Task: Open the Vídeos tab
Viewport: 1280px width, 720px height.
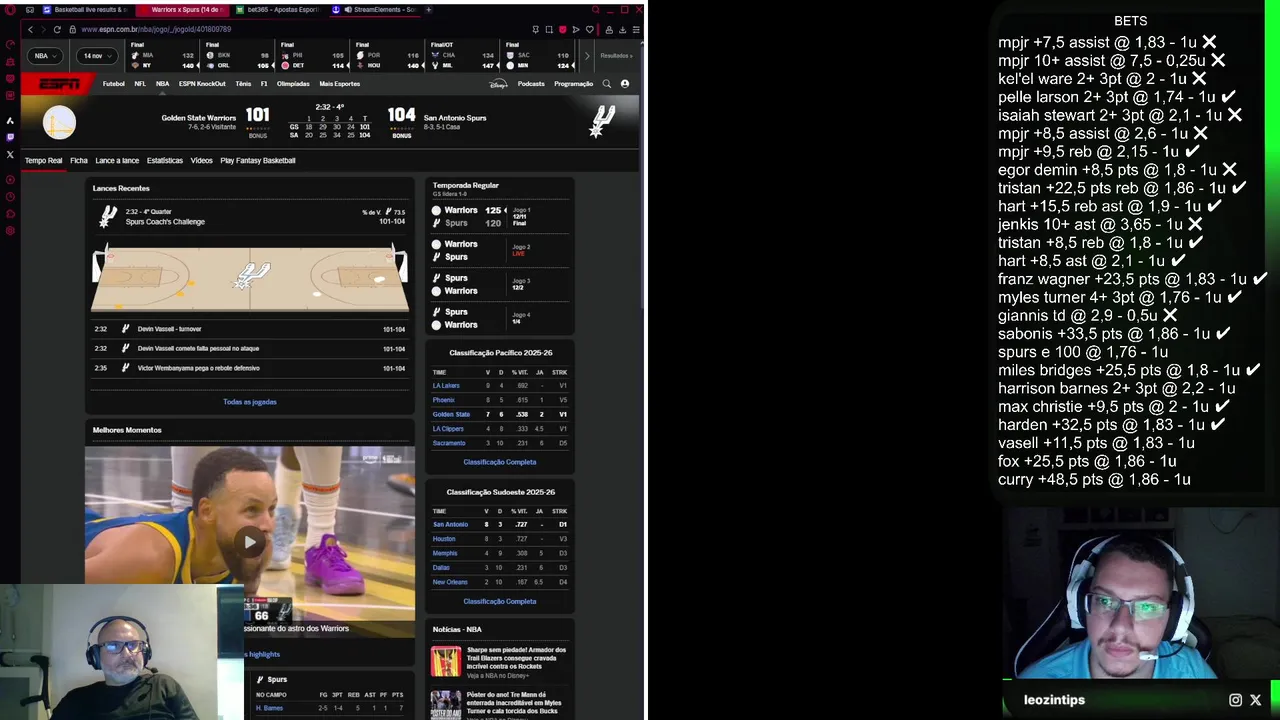Action: [202, 160]
